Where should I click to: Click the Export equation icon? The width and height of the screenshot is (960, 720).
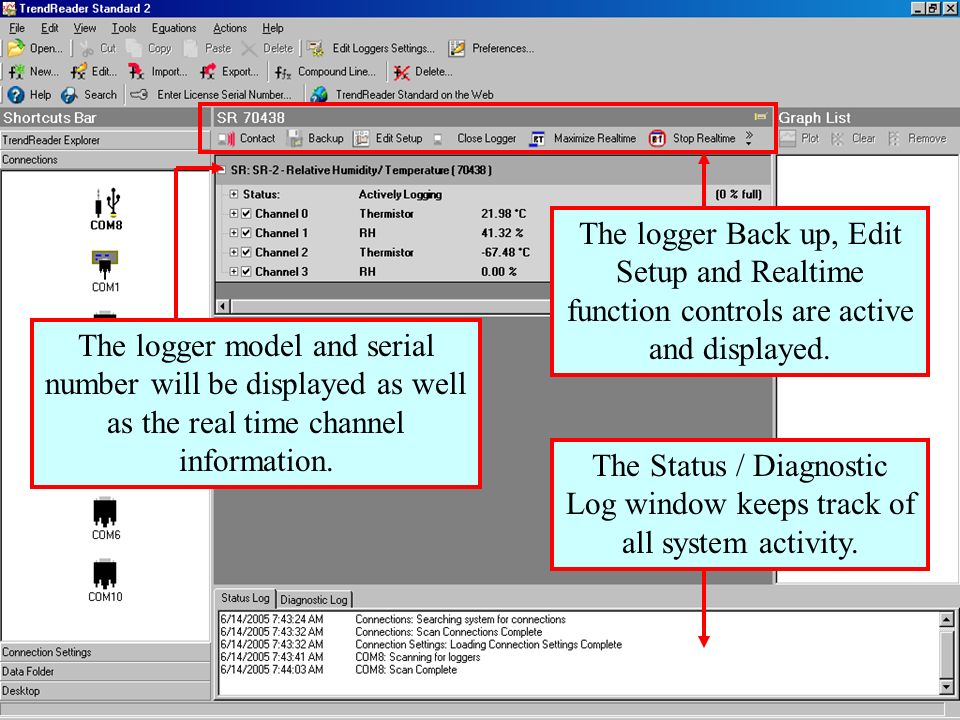tap(208, 72)
